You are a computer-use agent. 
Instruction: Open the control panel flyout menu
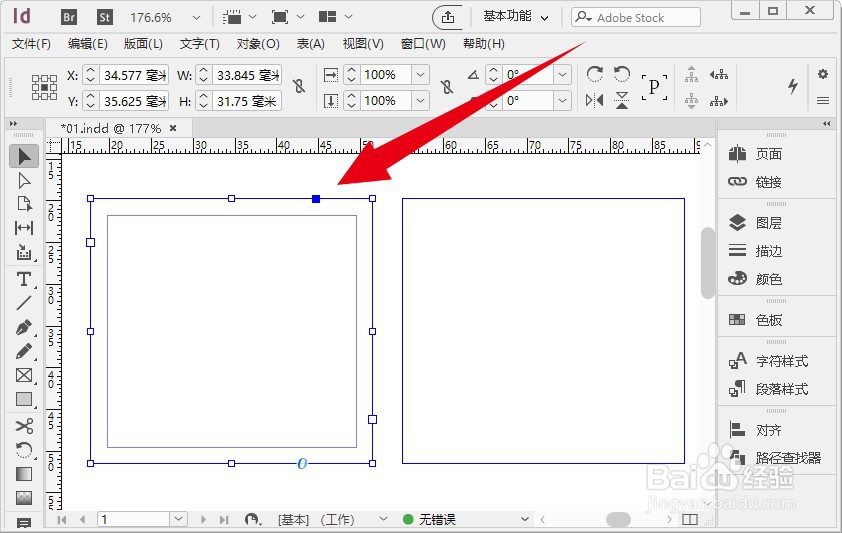[x=823, y=100]
